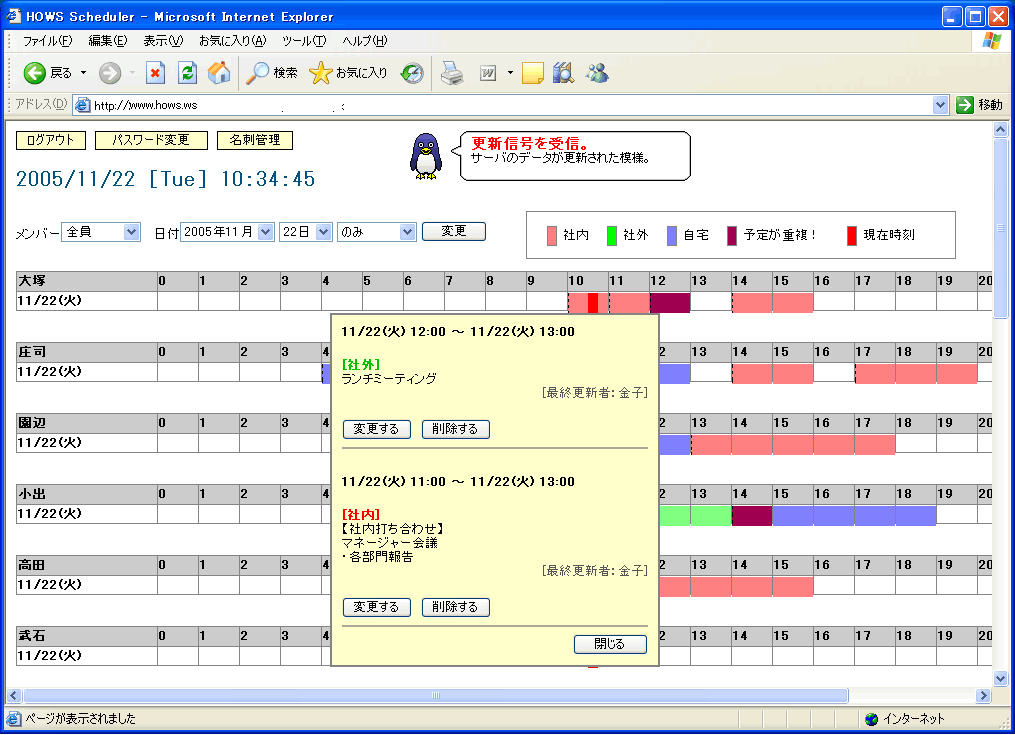
Task: Click the horizontal scrollbar left arrow
Action: coord(14,695)
